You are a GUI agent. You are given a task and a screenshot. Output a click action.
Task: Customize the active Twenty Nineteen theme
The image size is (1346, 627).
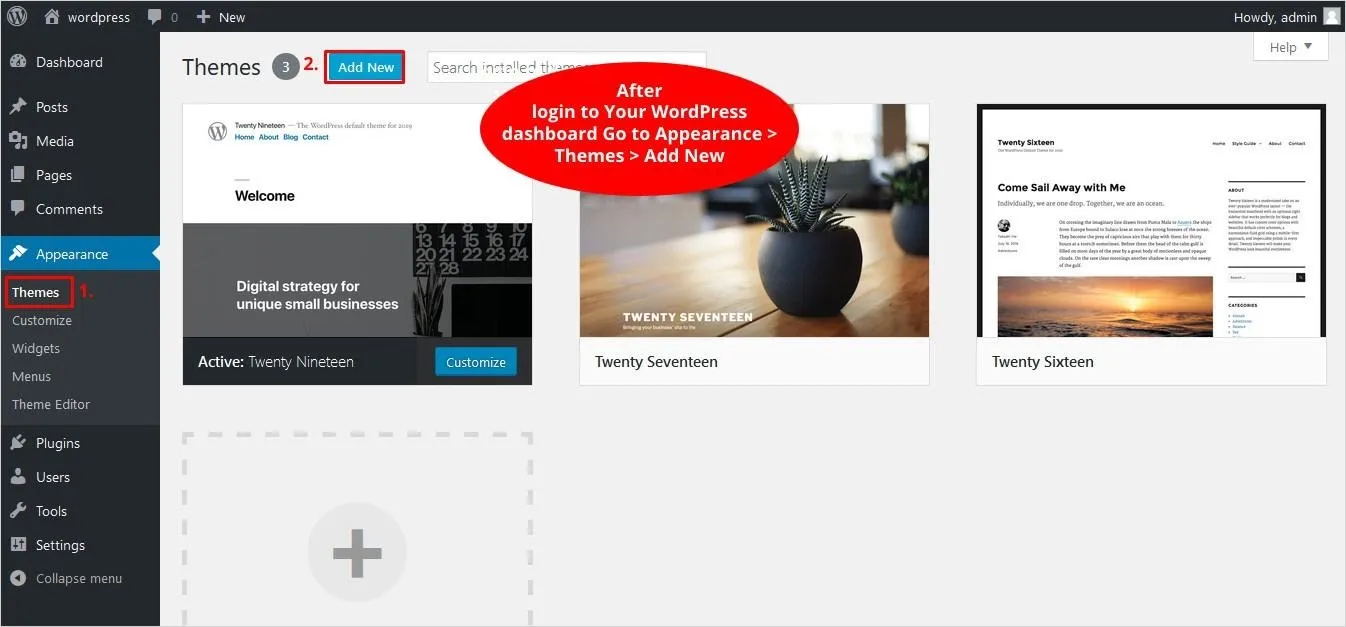point(475,363)
